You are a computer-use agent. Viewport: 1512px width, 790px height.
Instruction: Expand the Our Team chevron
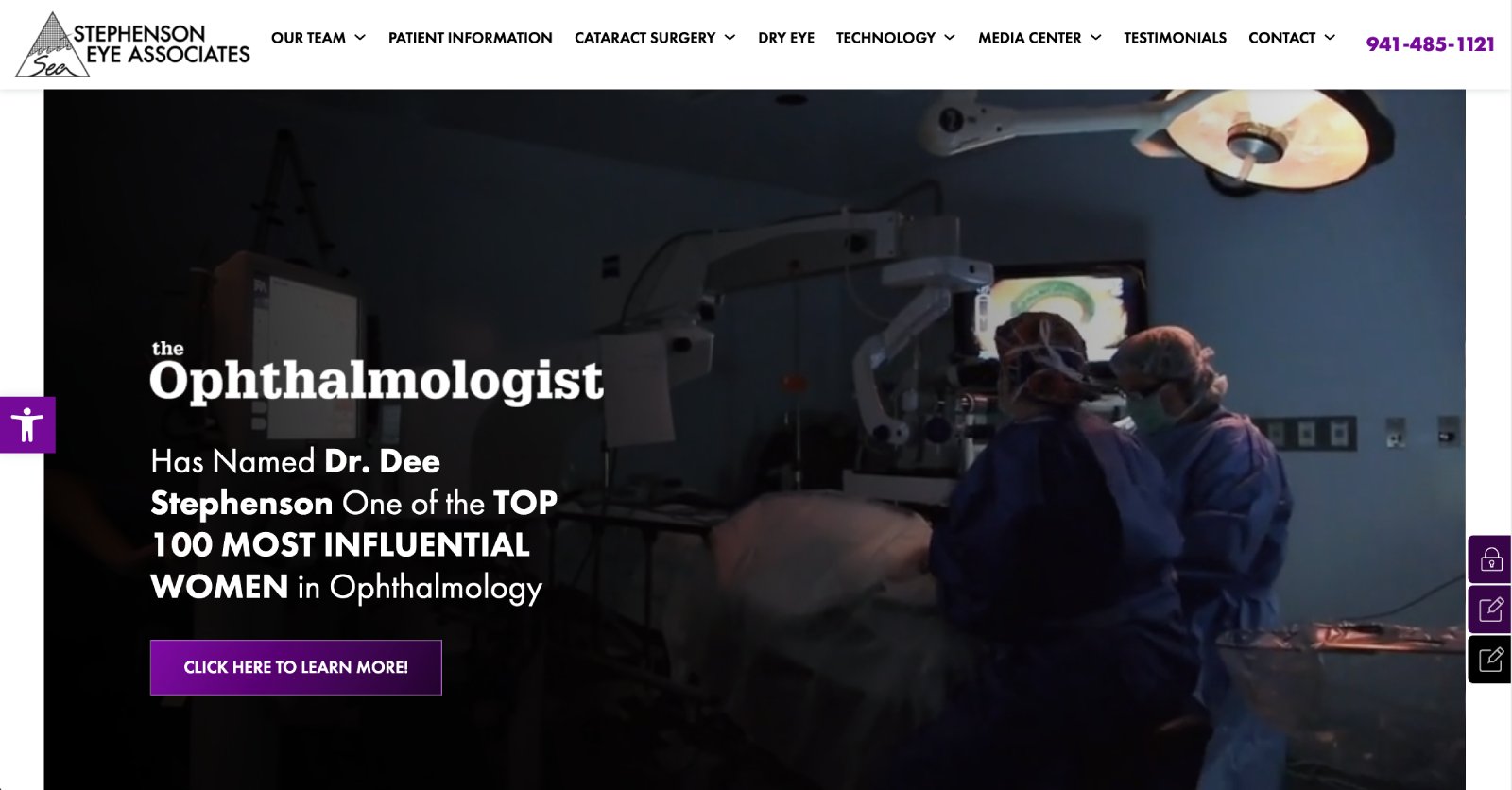360,38
